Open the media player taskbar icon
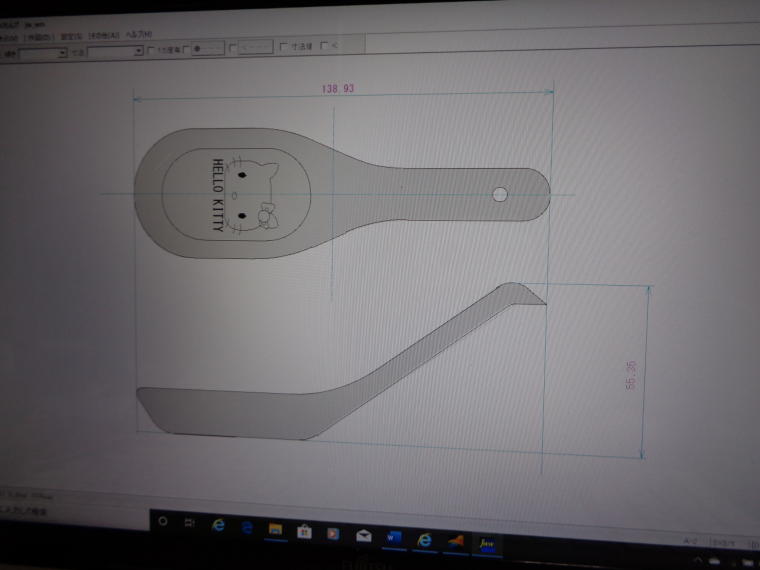This screenshot has width=760, height=570. click(333, 534)
